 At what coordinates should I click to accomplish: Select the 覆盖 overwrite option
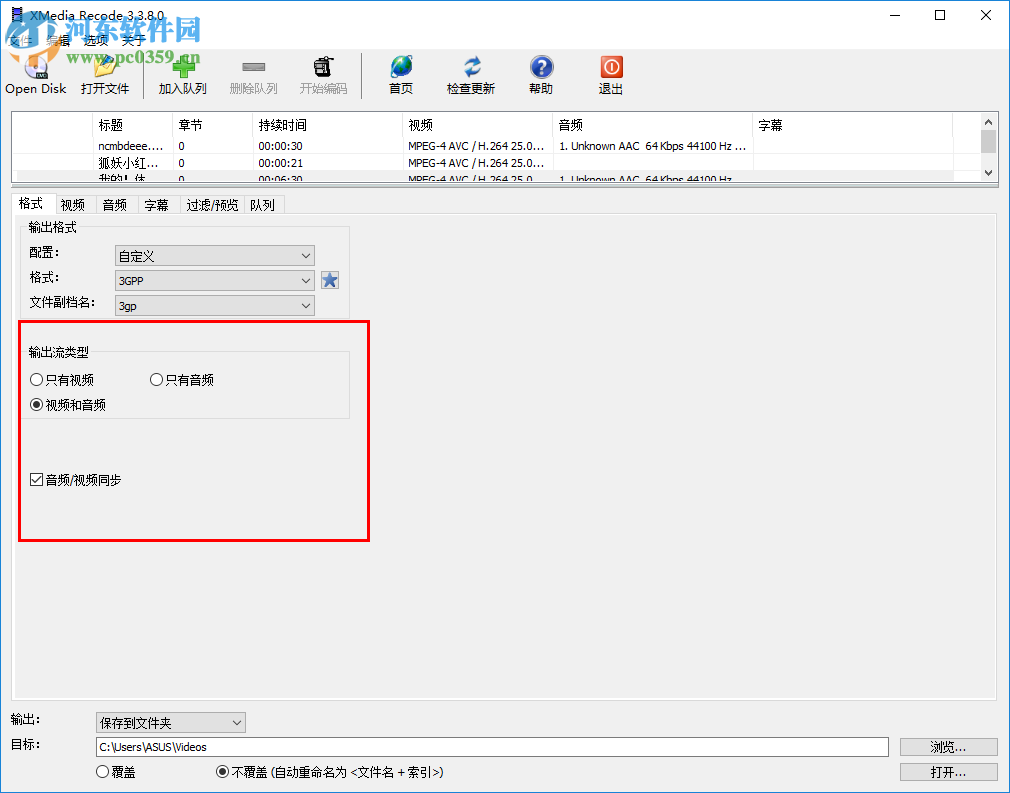101,771
